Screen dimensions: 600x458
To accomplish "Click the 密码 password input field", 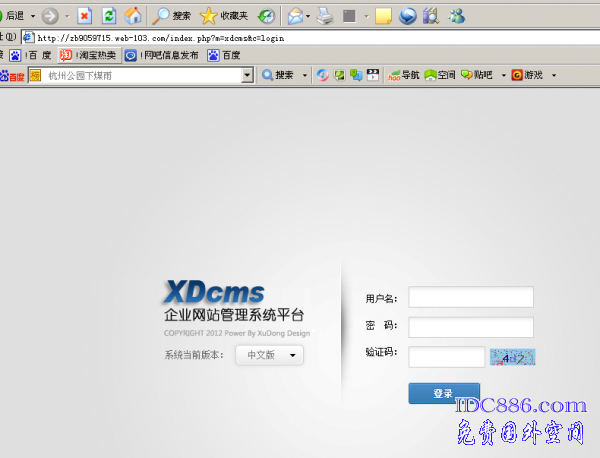I will pyautogui.click(x=471, y=327).
